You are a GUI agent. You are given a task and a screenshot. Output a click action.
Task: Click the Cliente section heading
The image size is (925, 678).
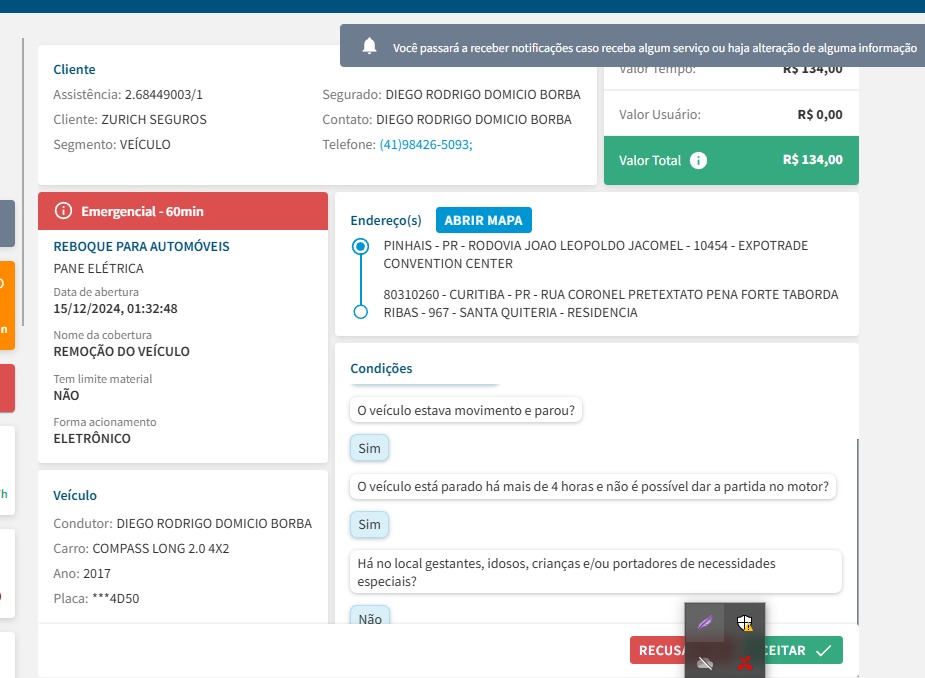(74, 70)
